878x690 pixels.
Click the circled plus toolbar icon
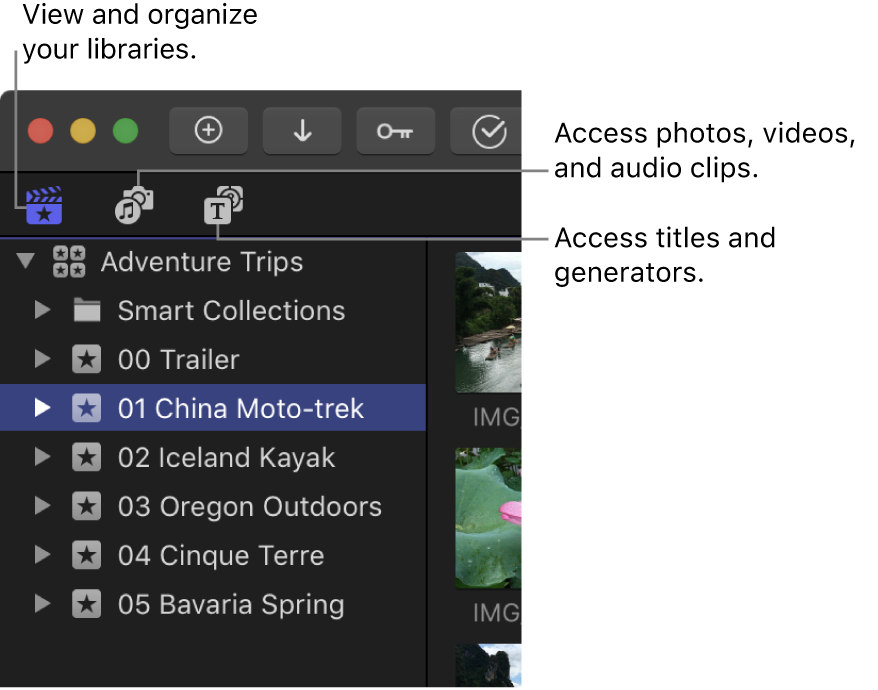tap(208, 130)
